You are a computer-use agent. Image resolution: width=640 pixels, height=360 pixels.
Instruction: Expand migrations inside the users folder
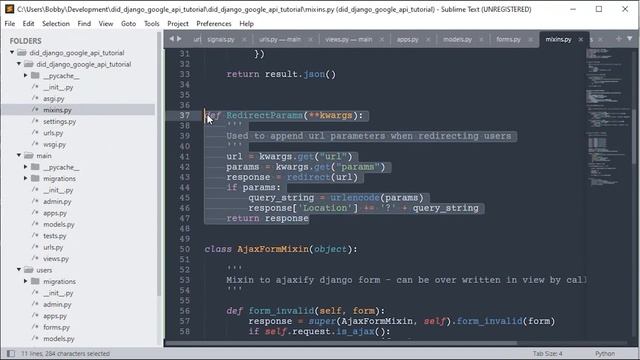25,281
